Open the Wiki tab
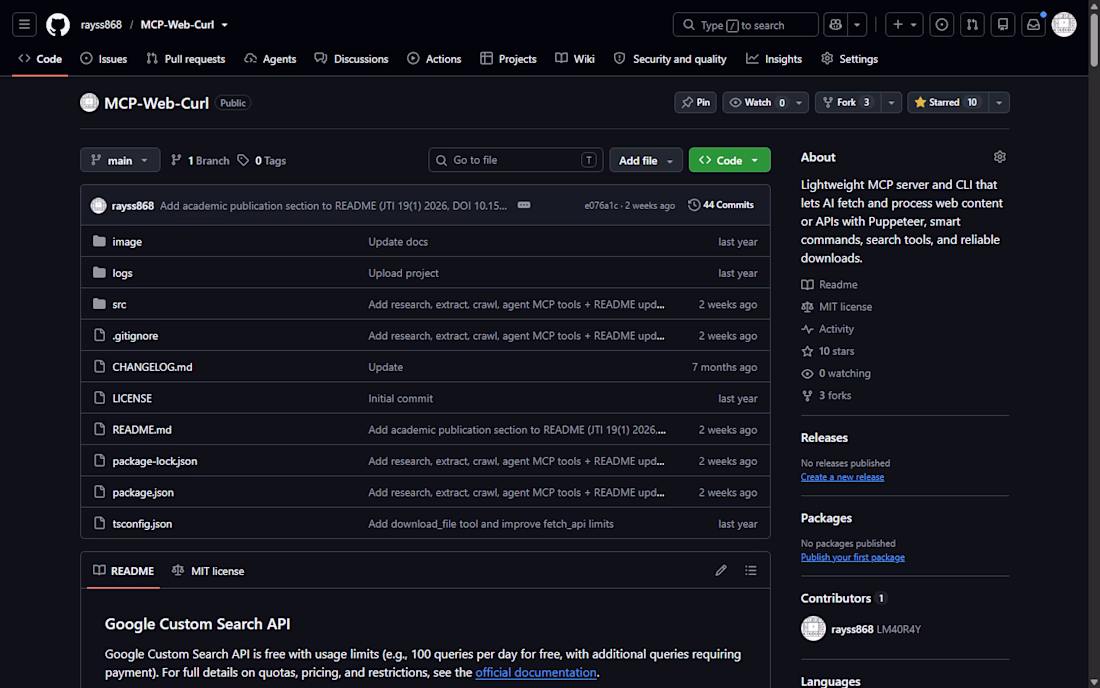The width and height of the screenshot is (1100, 688). [x=575, y=59]
